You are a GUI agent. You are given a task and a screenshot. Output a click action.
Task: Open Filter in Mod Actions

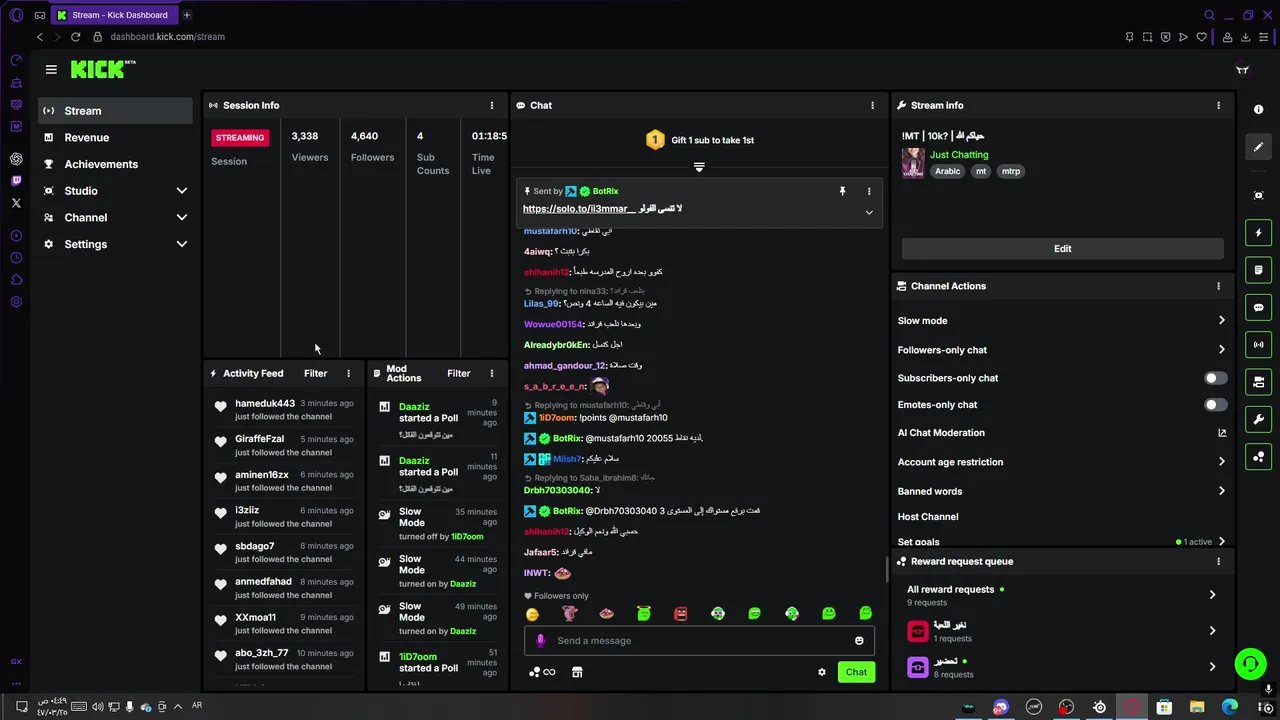pyautogui.click(x=458, y=373)
